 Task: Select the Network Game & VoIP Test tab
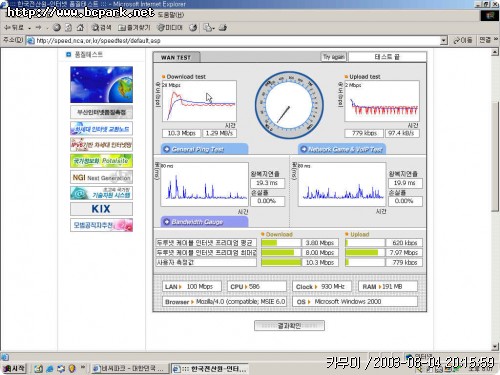click(x=342, y=149)
